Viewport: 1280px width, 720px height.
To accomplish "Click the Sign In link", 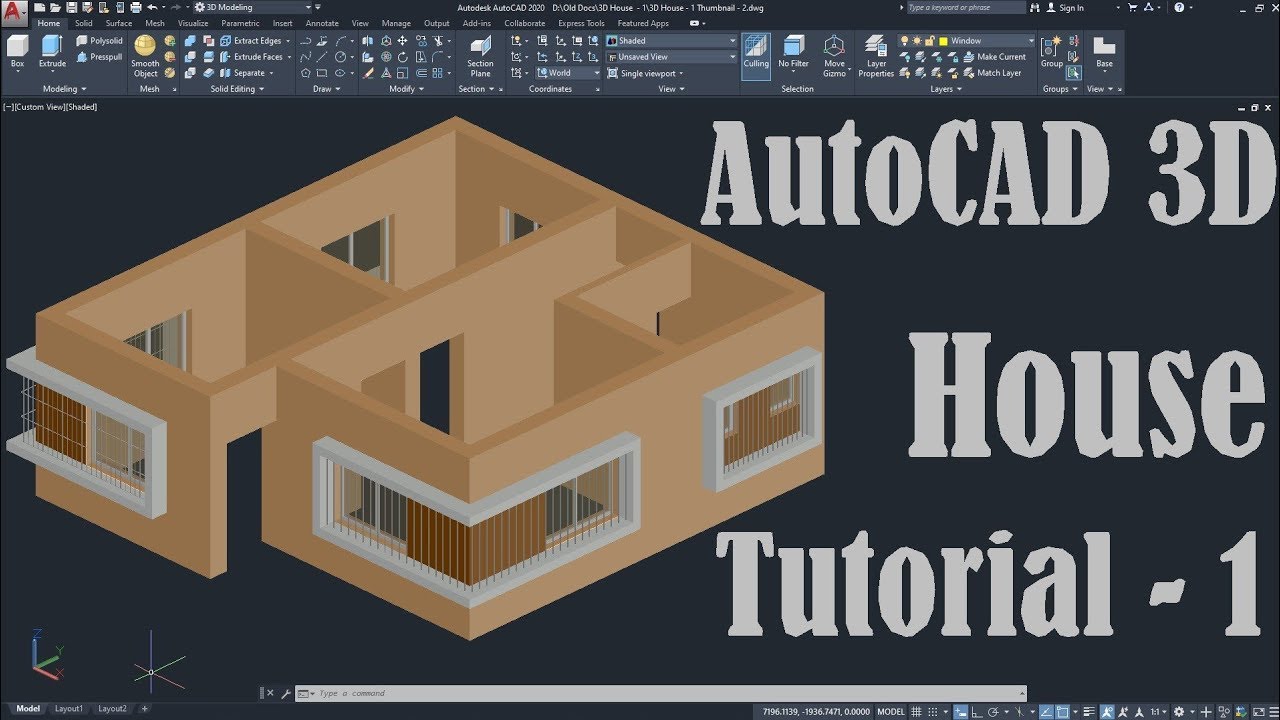I will click(x=1071, y=8).
